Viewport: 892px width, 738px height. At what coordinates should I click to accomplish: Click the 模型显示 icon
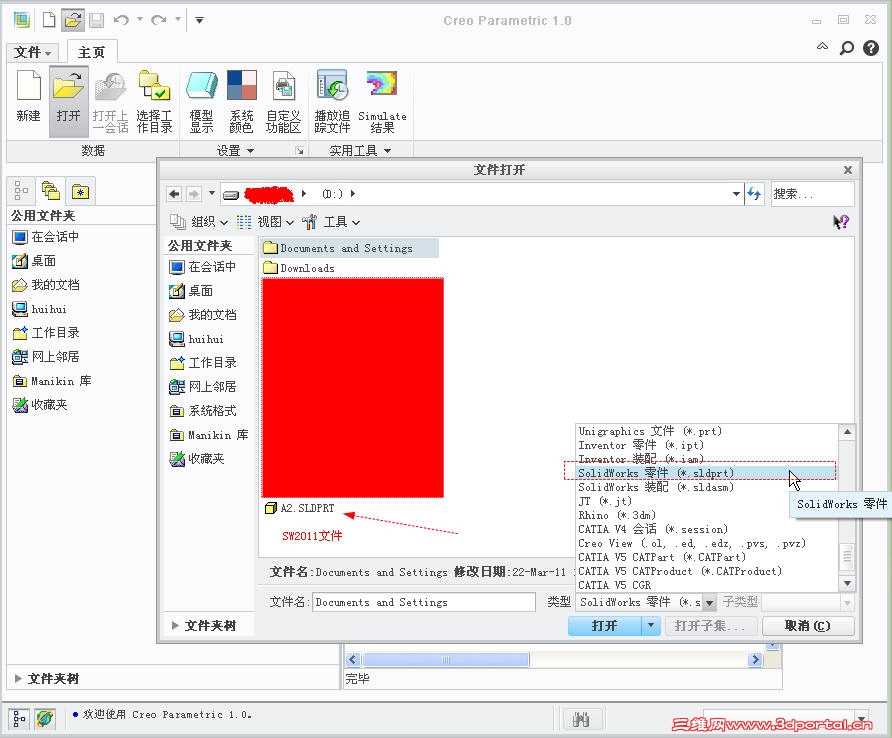[201, 99]
